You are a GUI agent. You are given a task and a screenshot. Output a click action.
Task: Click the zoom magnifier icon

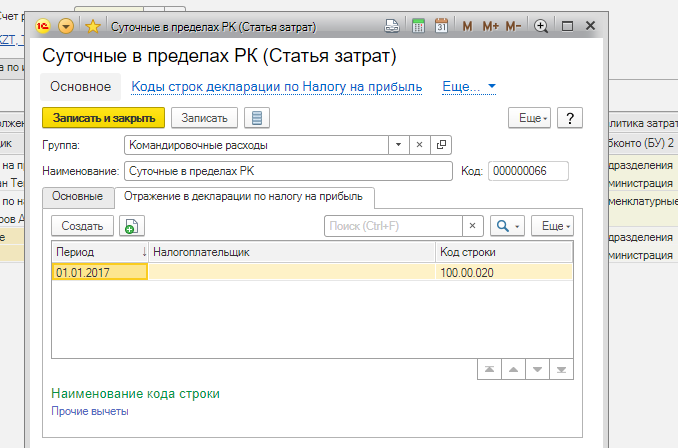[x=540, y=26]
